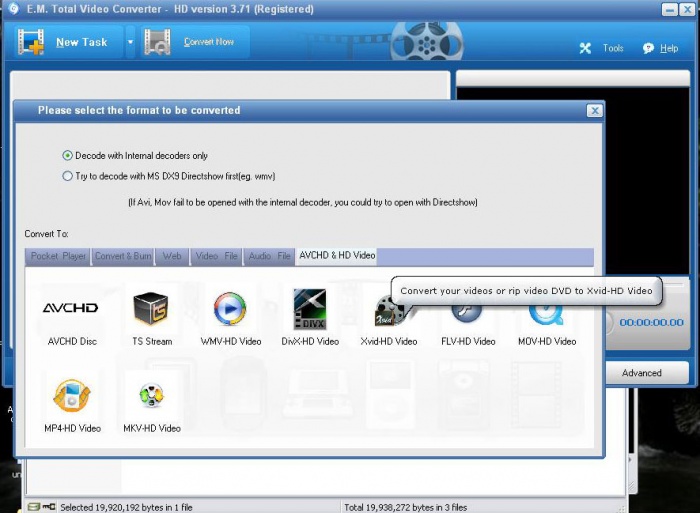Click the app logo in the title bar
Viewport: 700px width, 513px height.
14,8
